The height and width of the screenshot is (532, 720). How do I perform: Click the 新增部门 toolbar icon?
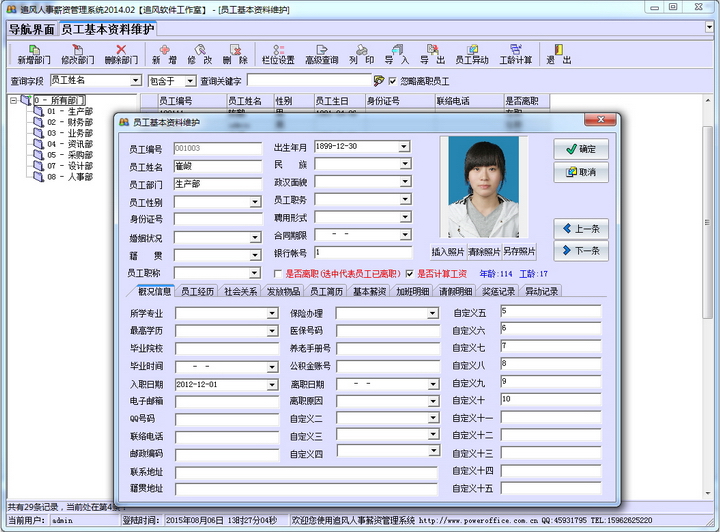[34, 54]
